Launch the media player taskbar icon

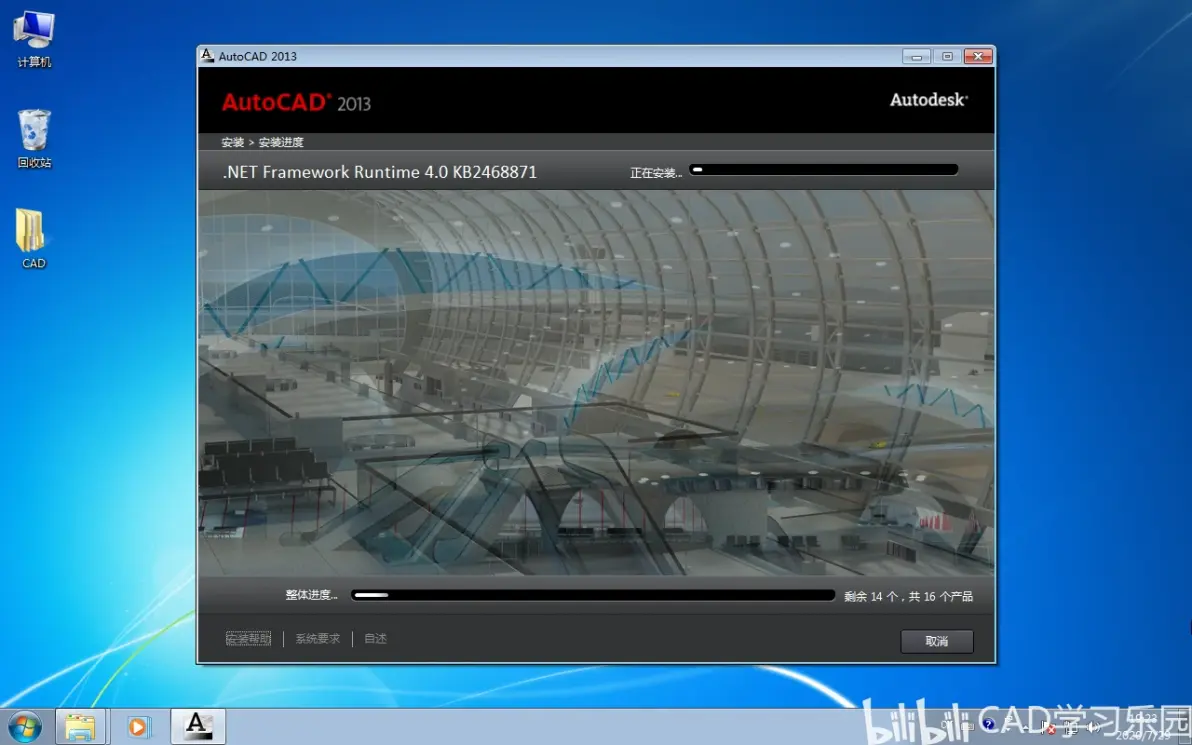[x=138, y=727]
